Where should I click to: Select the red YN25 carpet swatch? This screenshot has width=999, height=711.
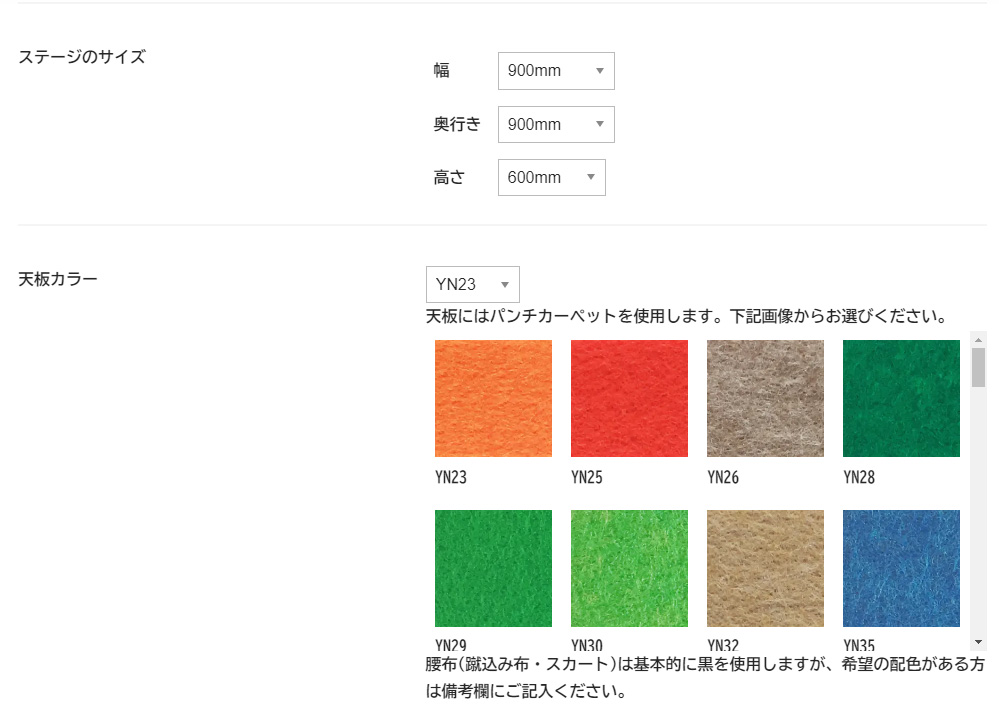coord(629,398)
